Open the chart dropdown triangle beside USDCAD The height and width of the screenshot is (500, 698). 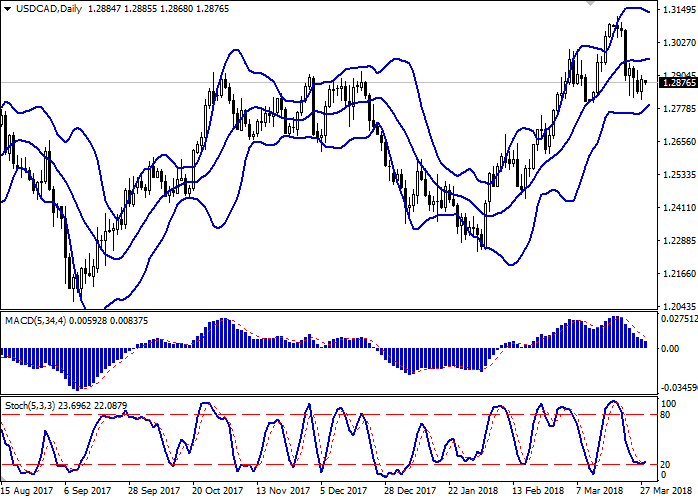[8, 9]
